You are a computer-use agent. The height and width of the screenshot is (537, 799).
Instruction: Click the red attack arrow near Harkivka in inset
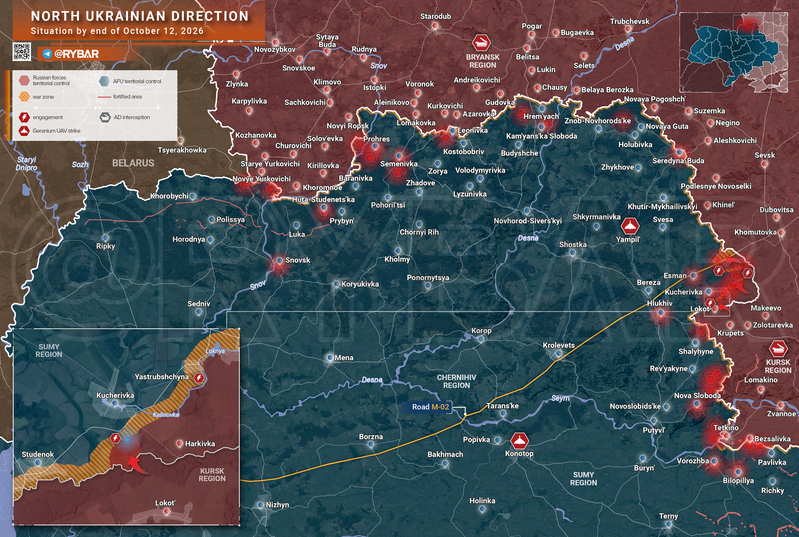pyautogui.click(x=136, y=465)
